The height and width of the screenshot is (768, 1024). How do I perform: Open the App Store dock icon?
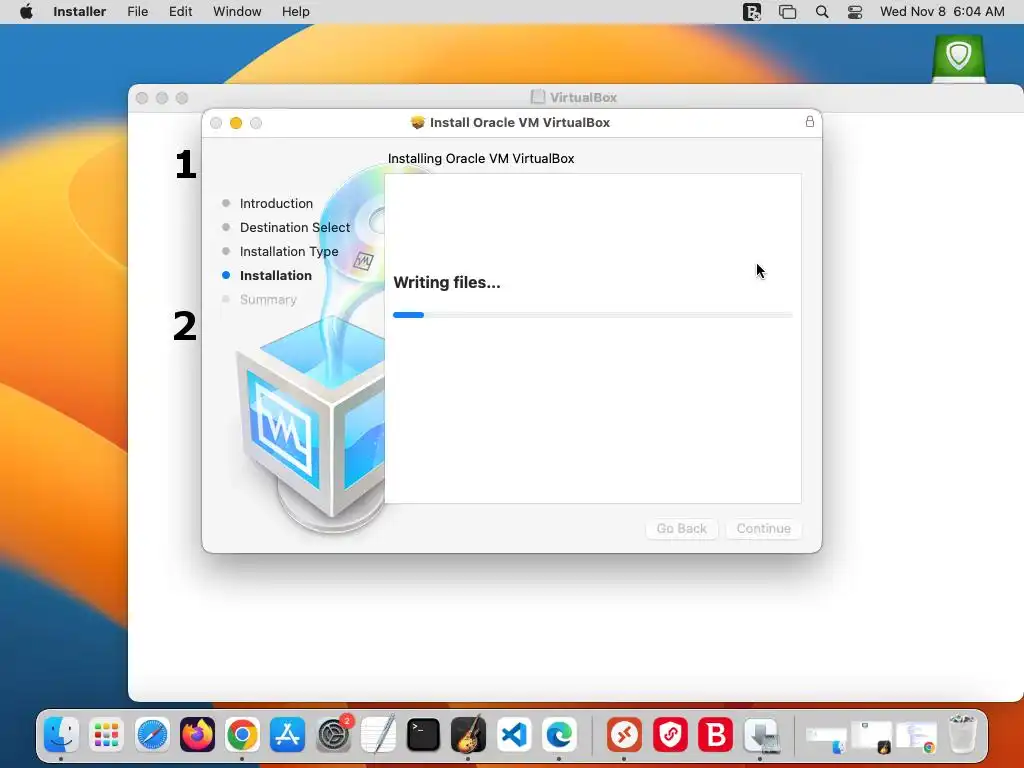(287, 735)
